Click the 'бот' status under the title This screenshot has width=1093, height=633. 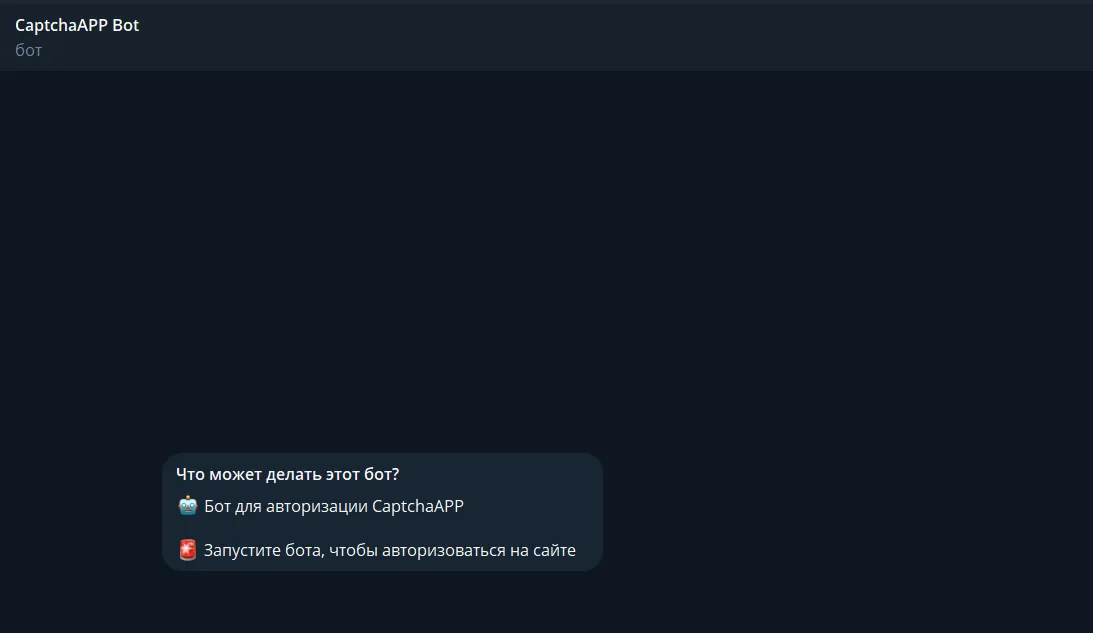[x=29, y=50]
